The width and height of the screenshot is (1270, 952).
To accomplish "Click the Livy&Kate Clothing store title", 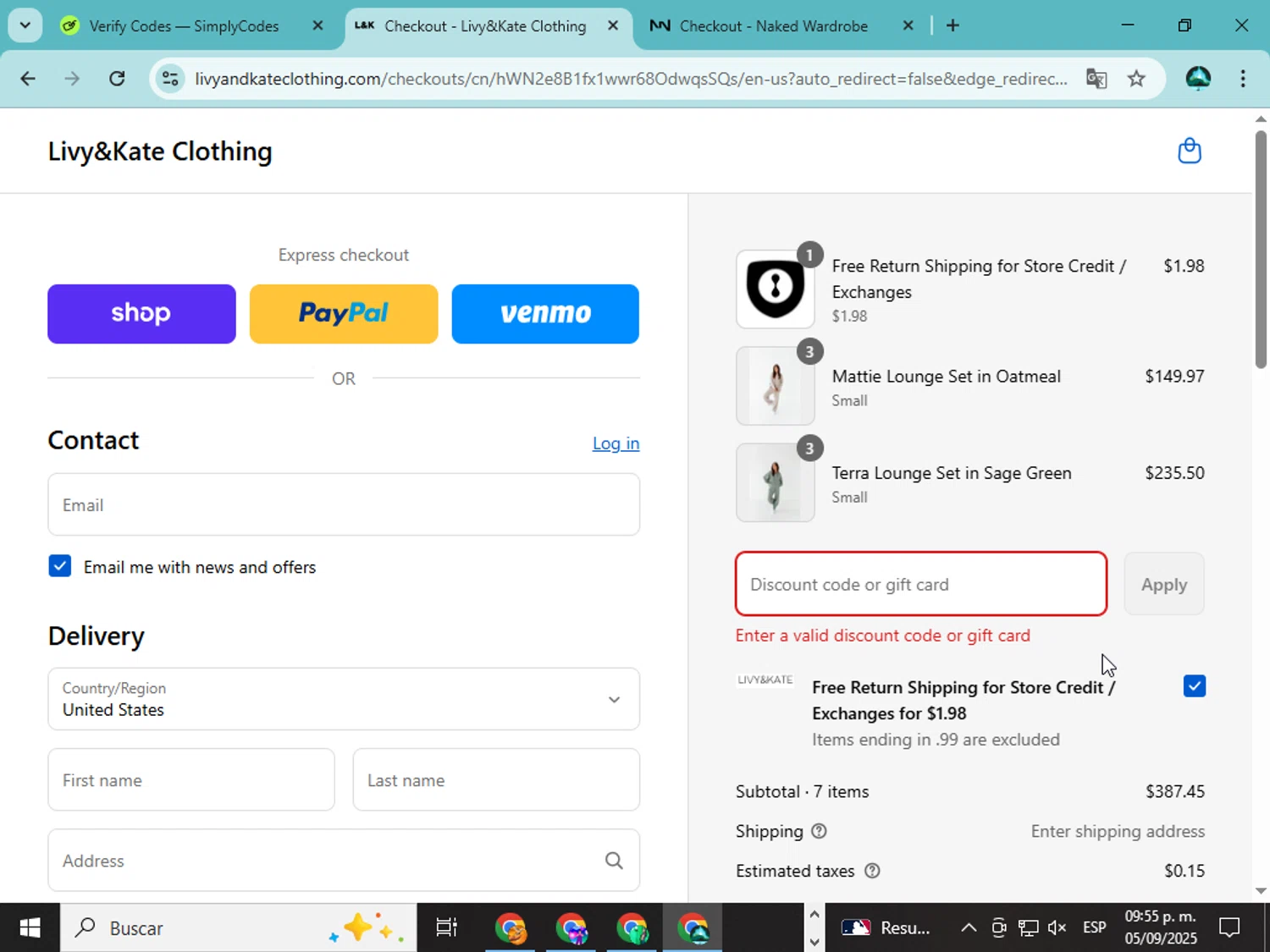I will point(160,151).
